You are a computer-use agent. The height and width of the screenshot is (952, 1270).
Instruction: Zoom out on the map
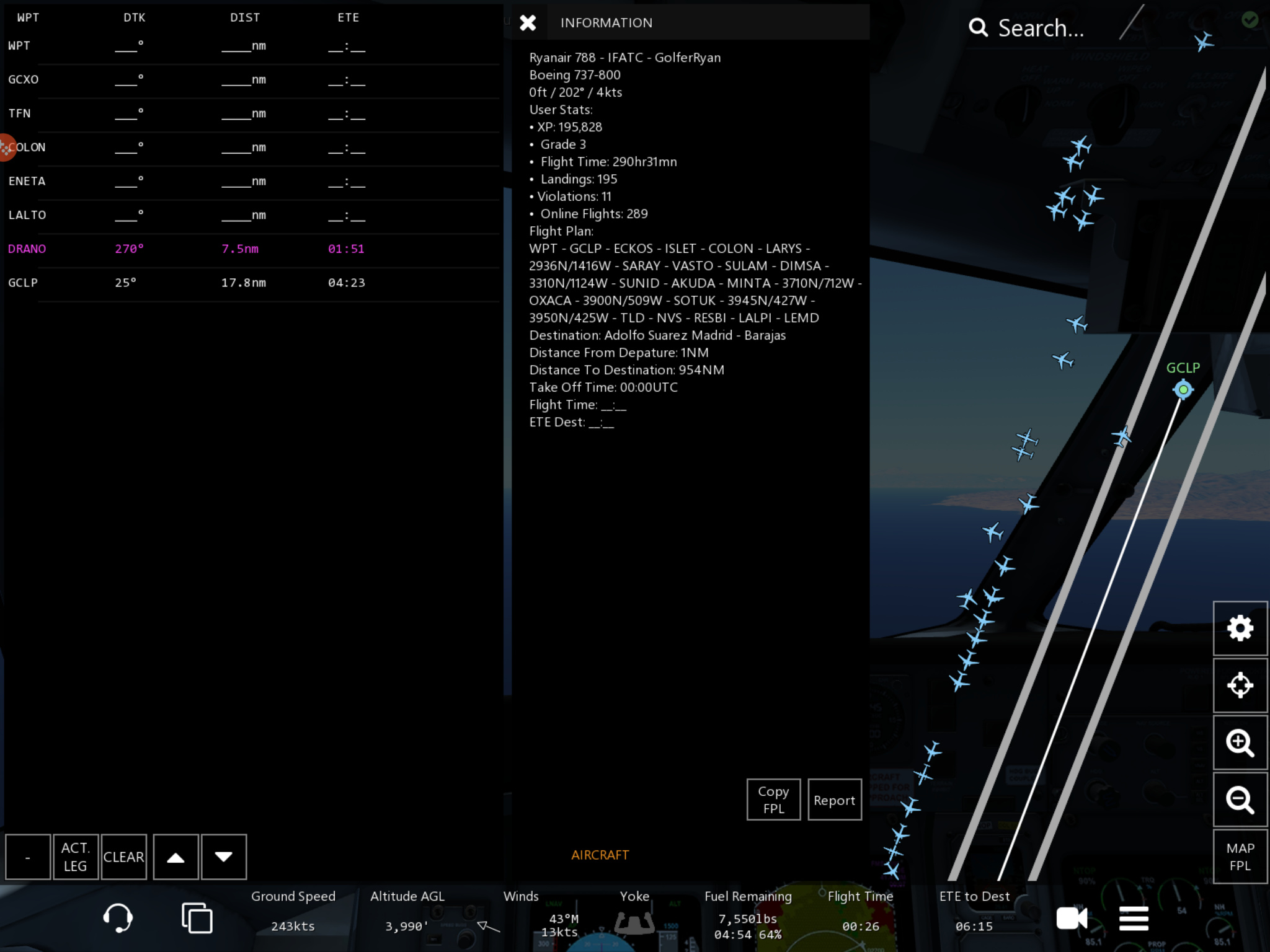1240,800
